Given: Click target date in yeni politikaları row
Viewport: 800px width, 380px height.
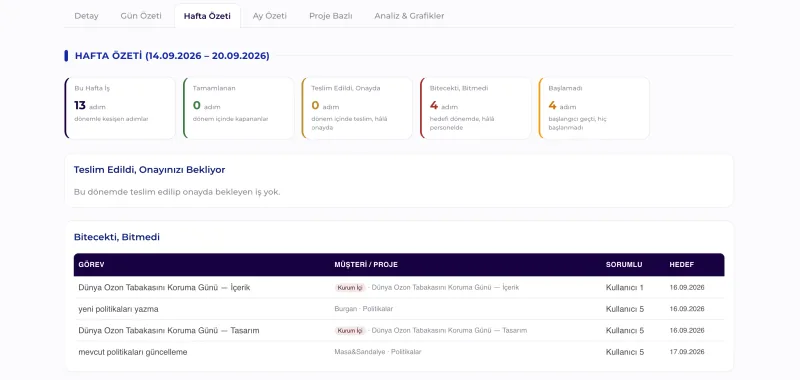Looking at the screenshot, I should [x=687, y=309].
